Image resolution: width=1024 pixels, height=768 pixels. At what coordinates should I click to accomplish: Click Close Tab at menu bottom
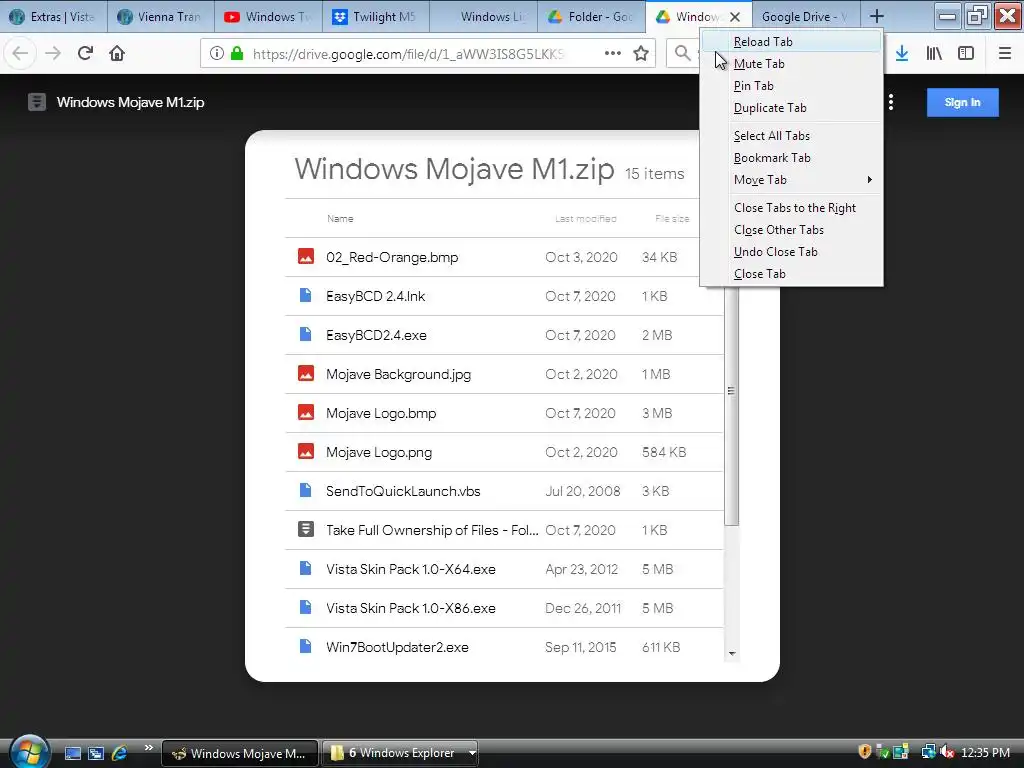coord(791,274)
